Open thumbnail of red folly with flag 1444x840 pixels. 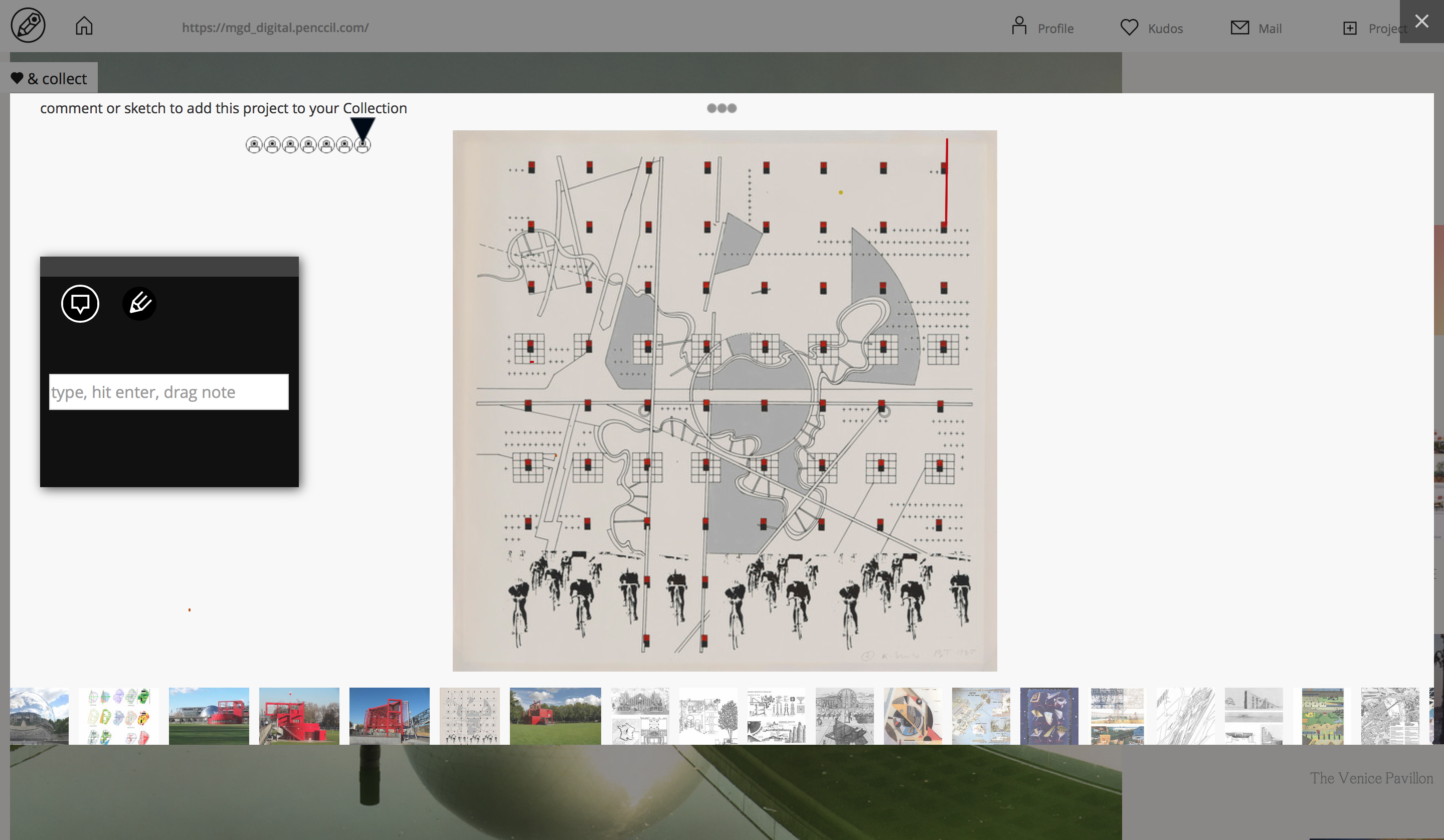tap(299, 716)
